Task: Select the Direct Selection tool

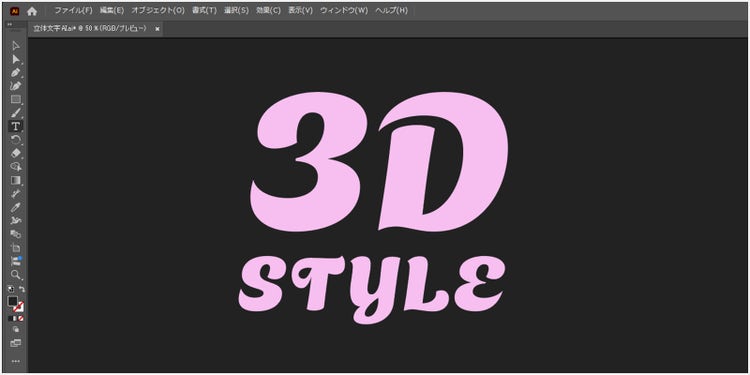Action: tap(16, 59)
